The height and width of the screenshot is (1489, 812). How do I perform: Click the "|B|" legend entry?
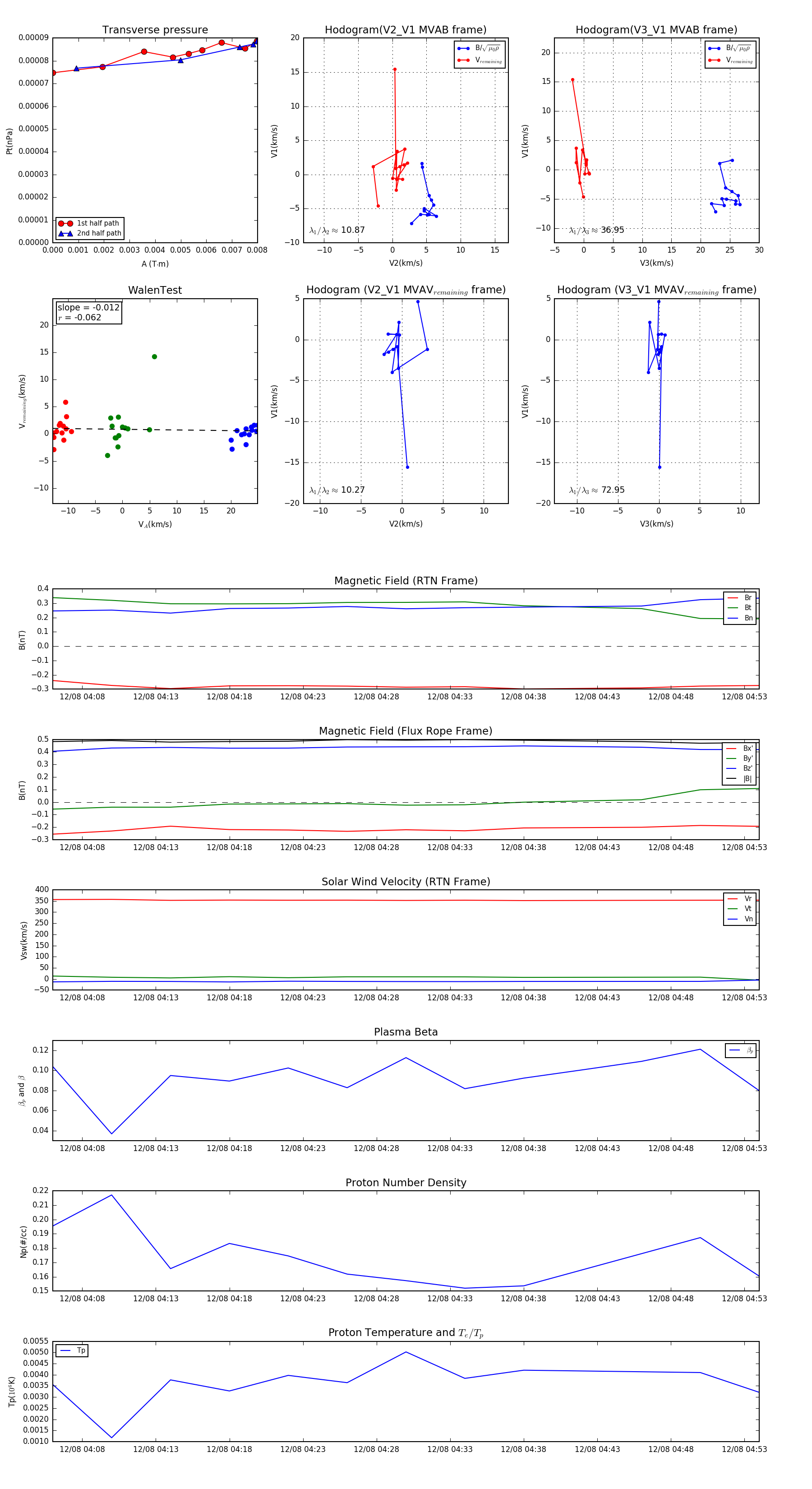[x=740, y=779]
